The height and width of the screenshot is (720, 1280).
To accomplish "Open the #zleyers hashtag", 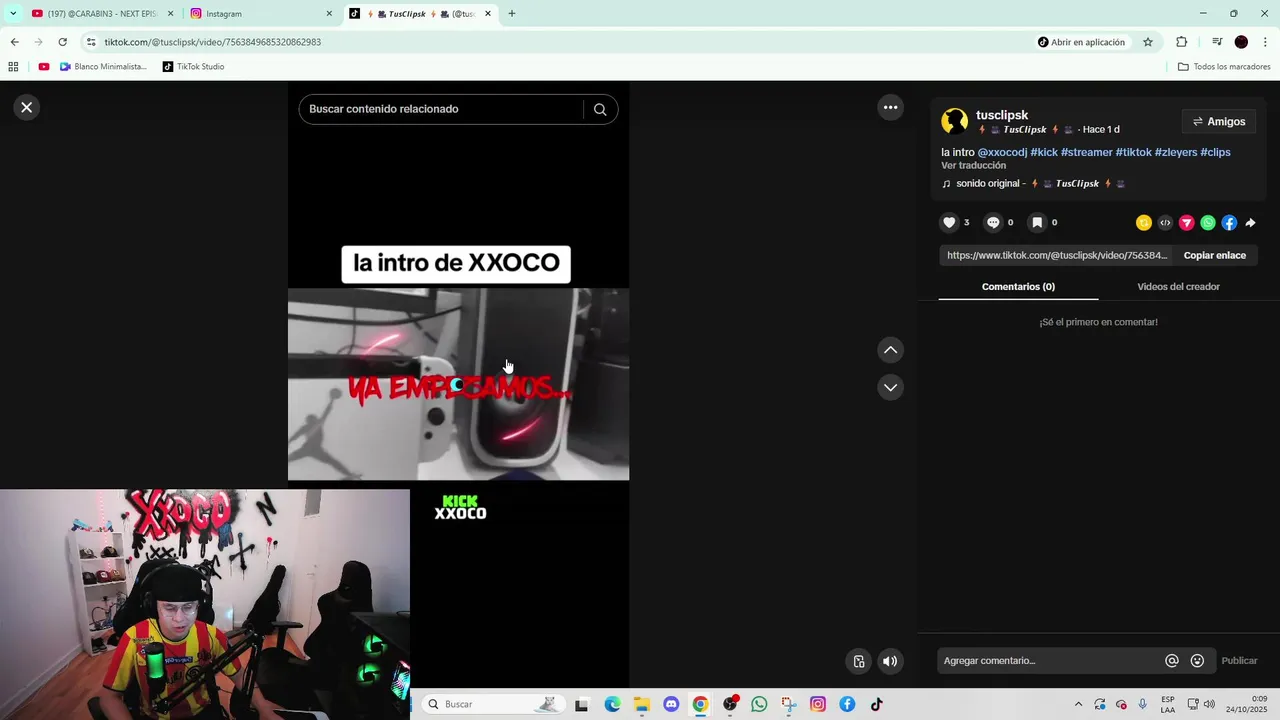I will click(x=1176, y=152).
